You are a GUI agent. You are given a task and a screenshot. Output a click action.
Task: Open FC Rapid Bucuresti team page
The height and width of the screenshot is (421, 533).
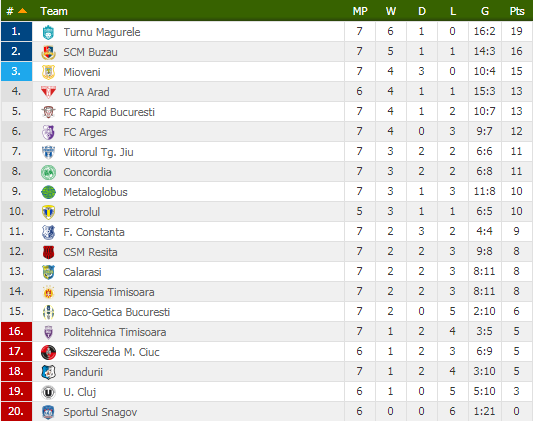(109, 112)
